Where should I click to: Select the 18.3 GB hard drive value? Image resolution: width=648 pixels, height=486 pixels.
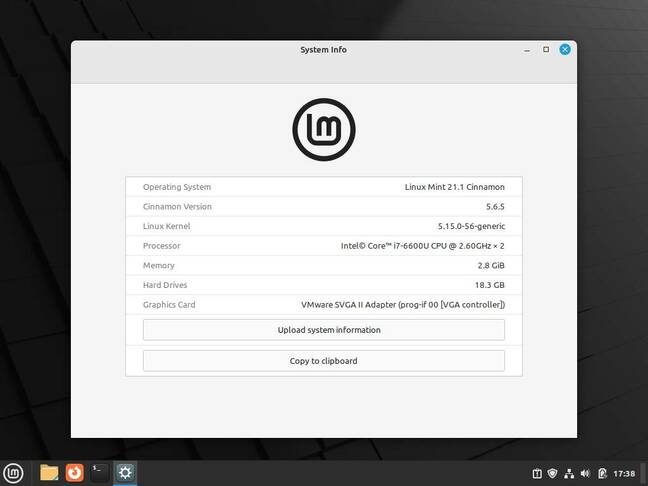coord(490,285)
